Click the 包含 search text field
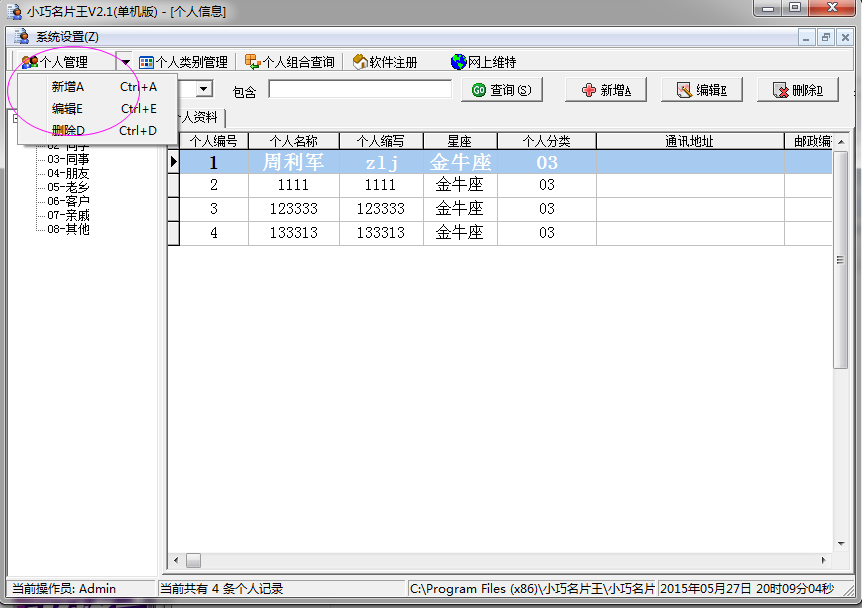Screen dimensions: 862x608 click(360, 90)
